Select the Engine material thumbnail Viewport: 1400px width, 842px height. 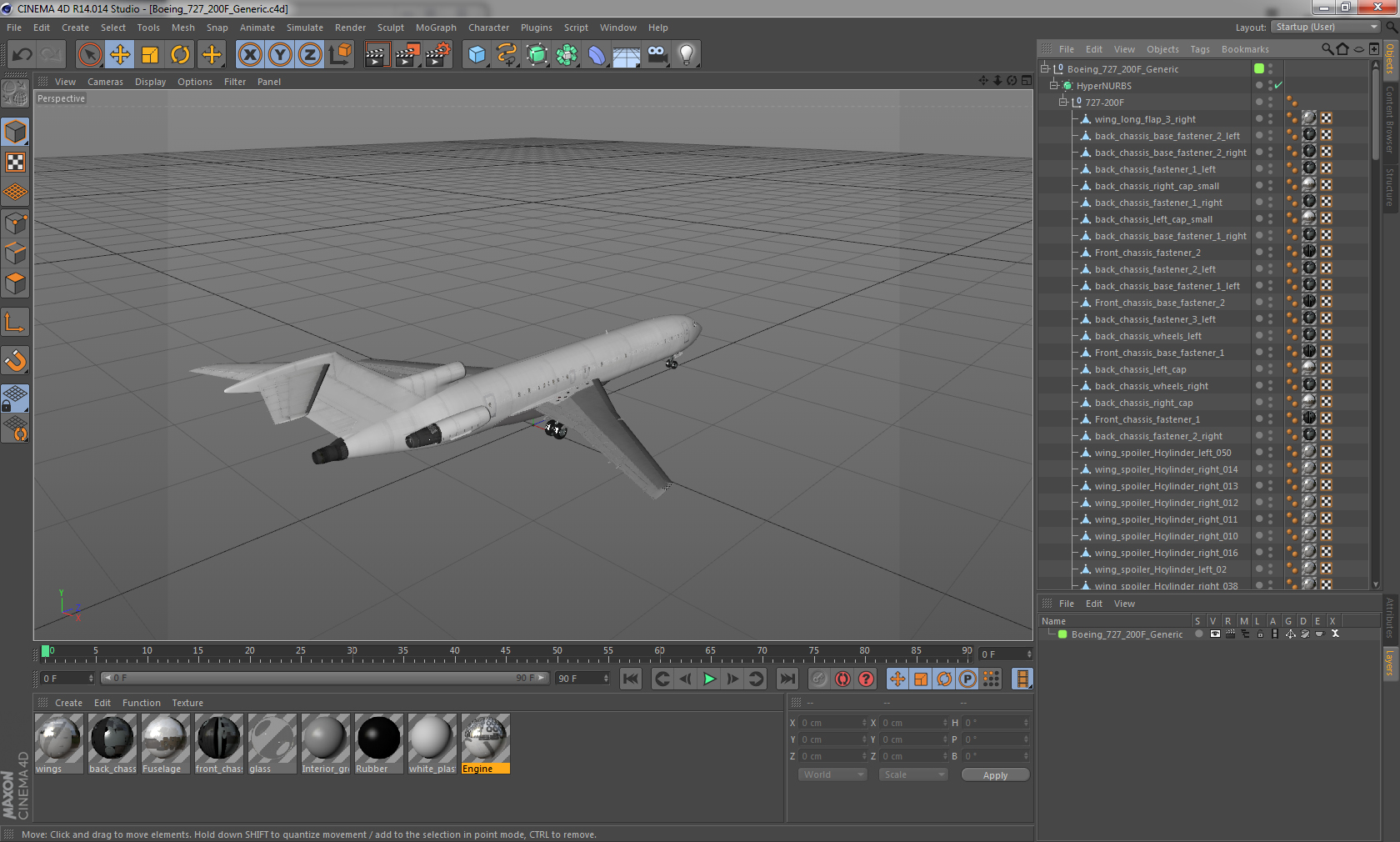(485, 744)
